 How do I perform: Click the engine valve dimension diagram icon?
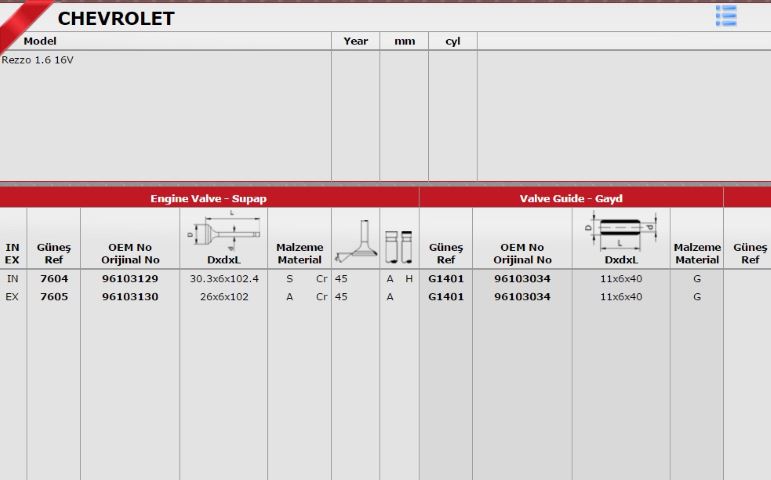[224, 231]
